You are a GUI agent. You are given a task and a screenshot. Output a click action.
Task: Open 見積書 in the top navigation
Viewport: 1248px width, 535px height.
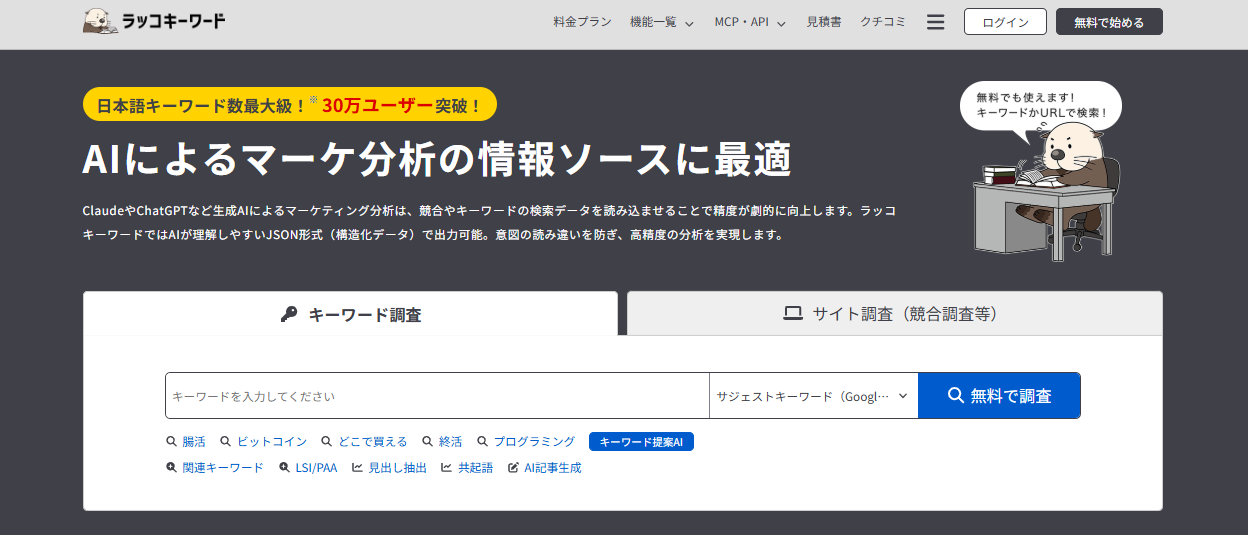point(824,22)
